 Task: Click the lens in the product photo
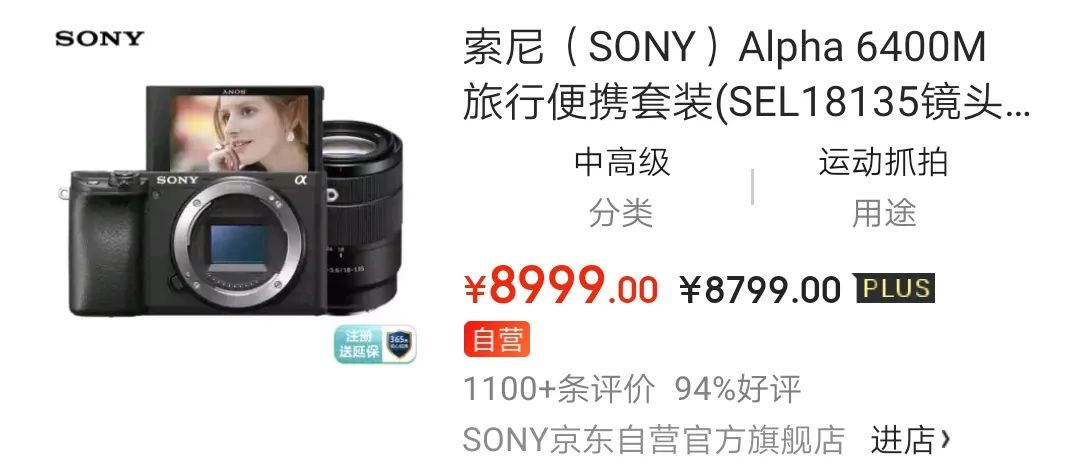point(362,214)
